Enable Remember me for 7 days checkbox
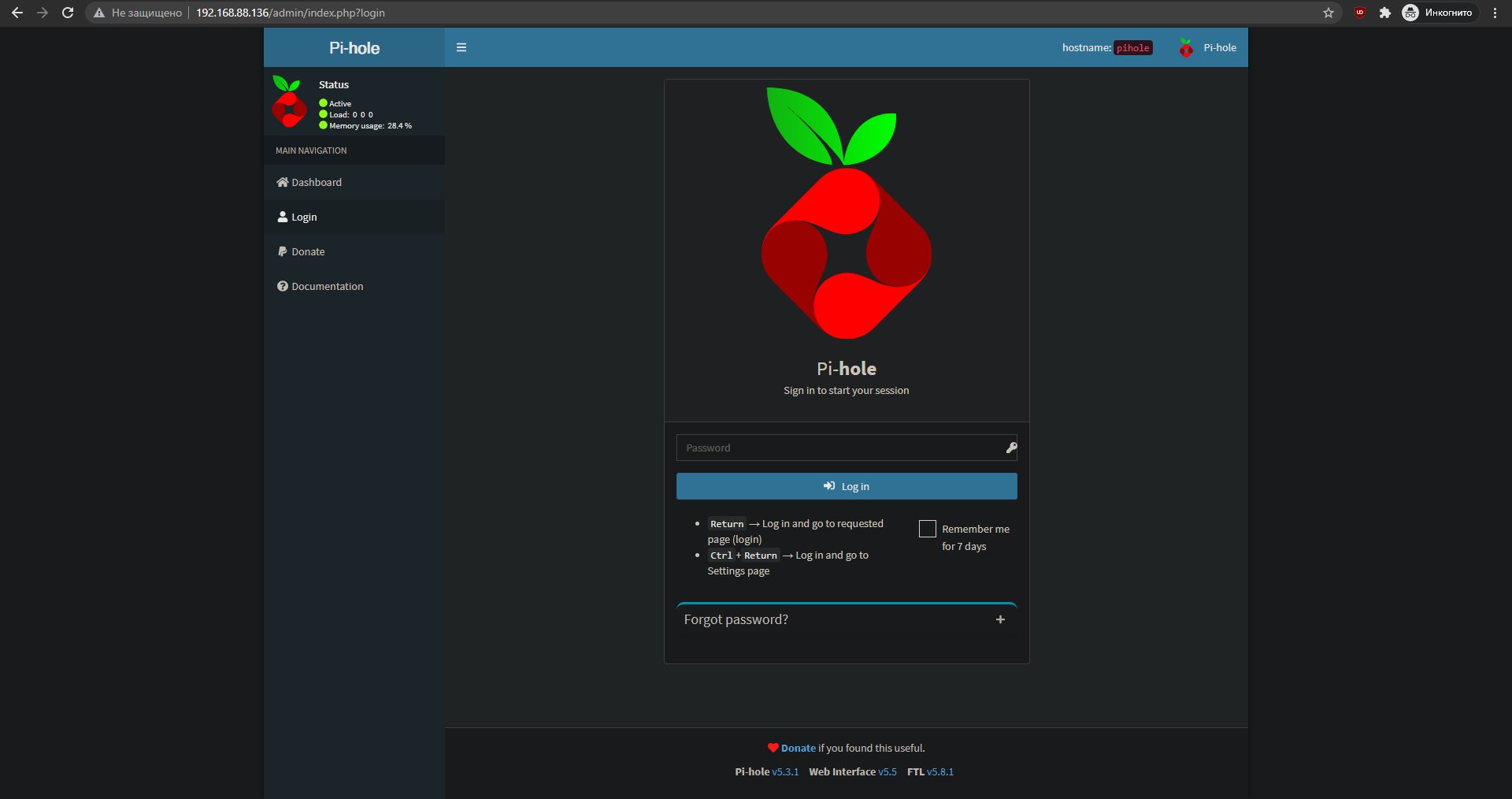Screen dimensions: 1512x799 coord(928,529)
